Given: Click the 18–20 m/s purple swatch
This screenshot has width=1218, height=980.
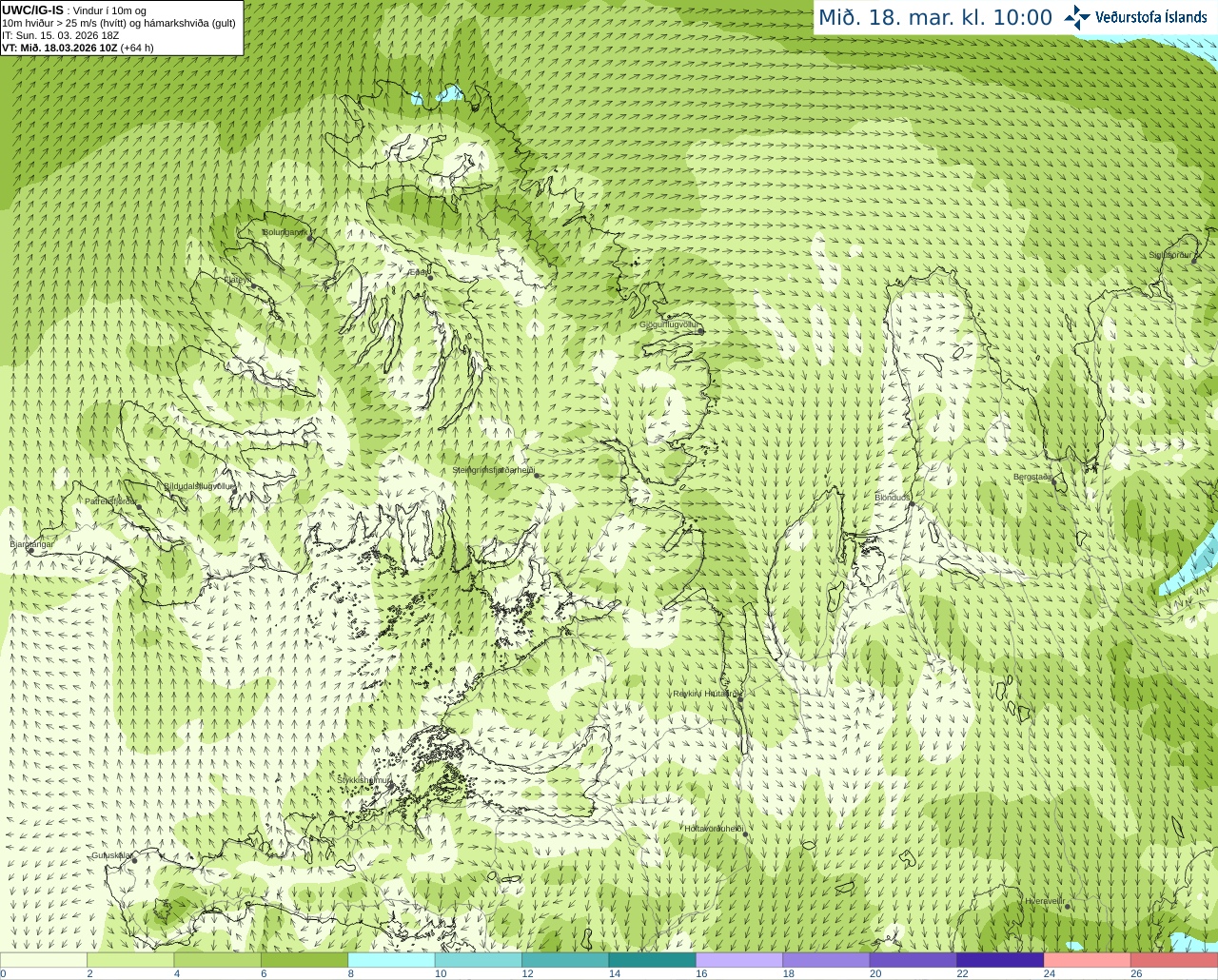Looking at the screenshot, I should pos(826,960).
